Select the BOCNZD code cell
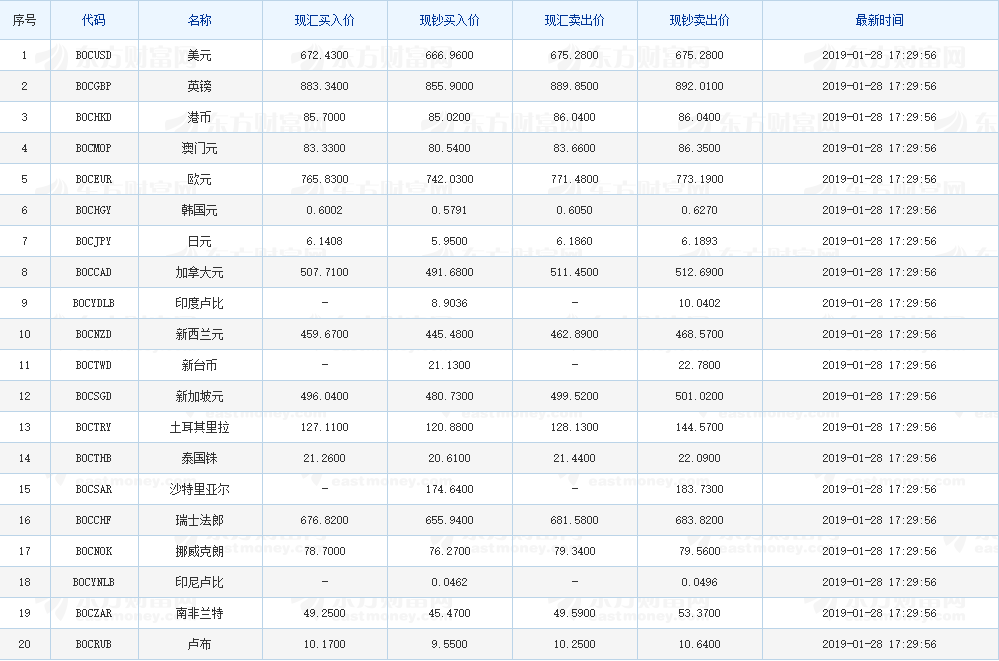 (94, 335)
